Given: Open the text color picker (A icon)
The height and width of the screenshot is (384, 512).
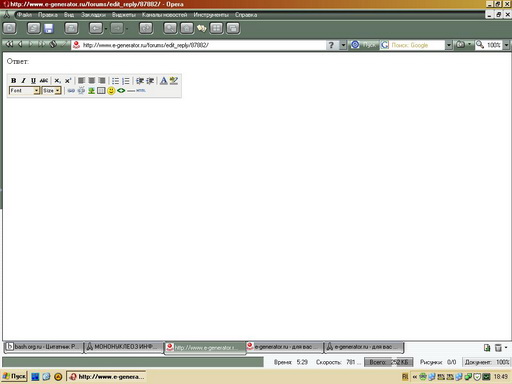Looking at the screenshot, I should [x=163, y=81].
